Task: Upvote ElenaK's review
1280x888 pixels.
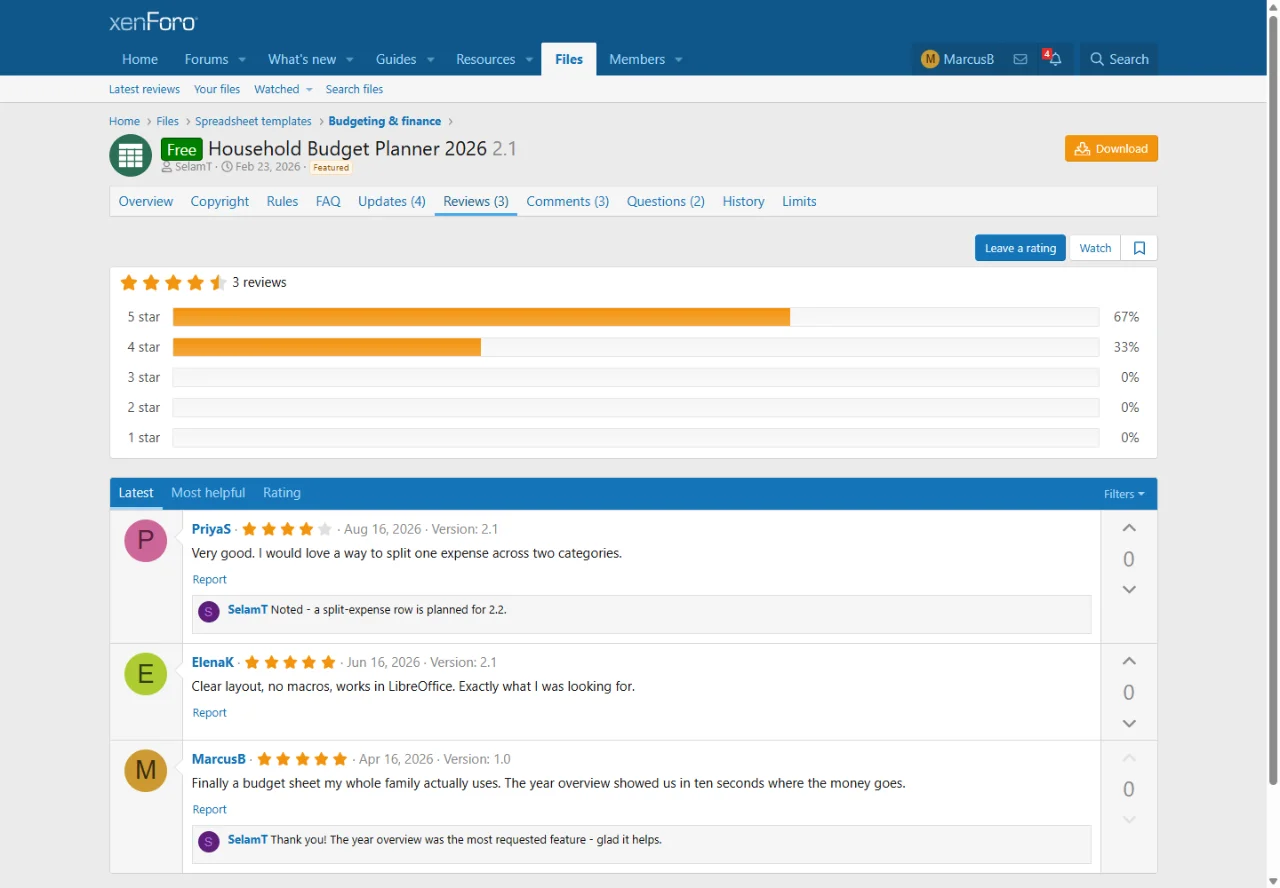Action: (x=1129, y=661)
